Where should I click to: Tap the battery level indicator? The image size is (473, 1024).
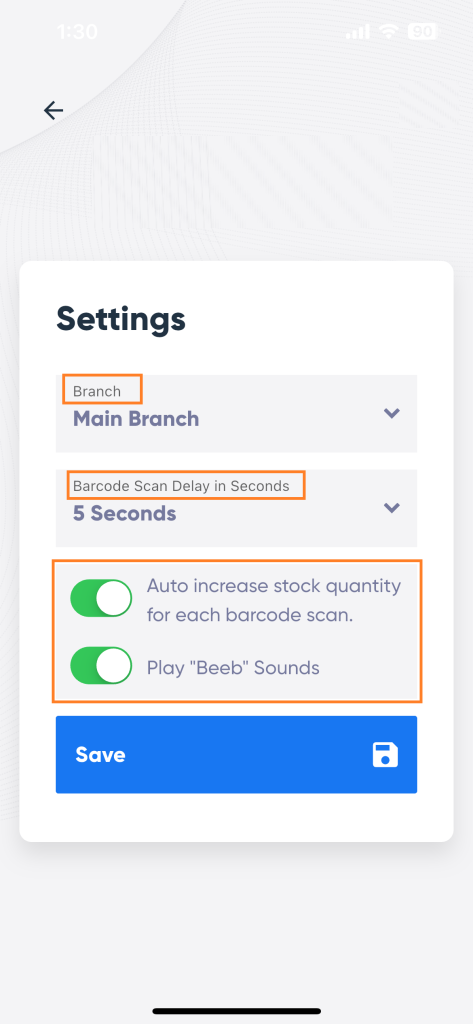click(x=422, y=31)
